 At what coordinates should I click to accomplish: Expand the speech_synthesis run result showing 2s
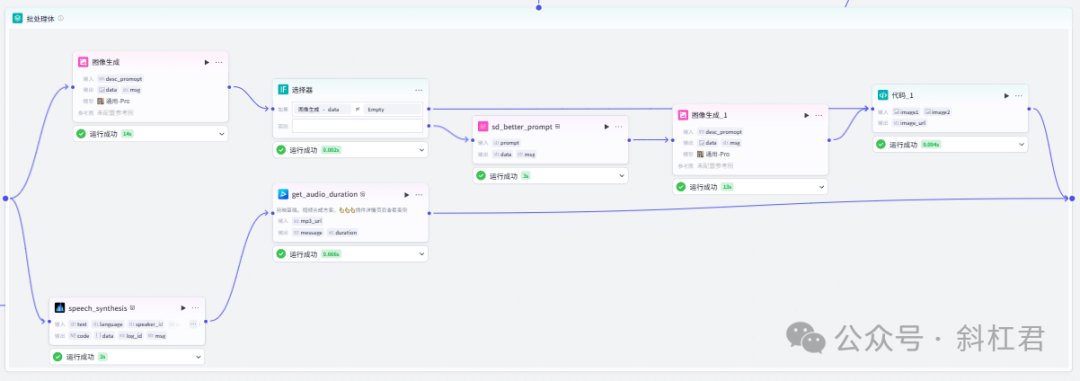(198, 357)
